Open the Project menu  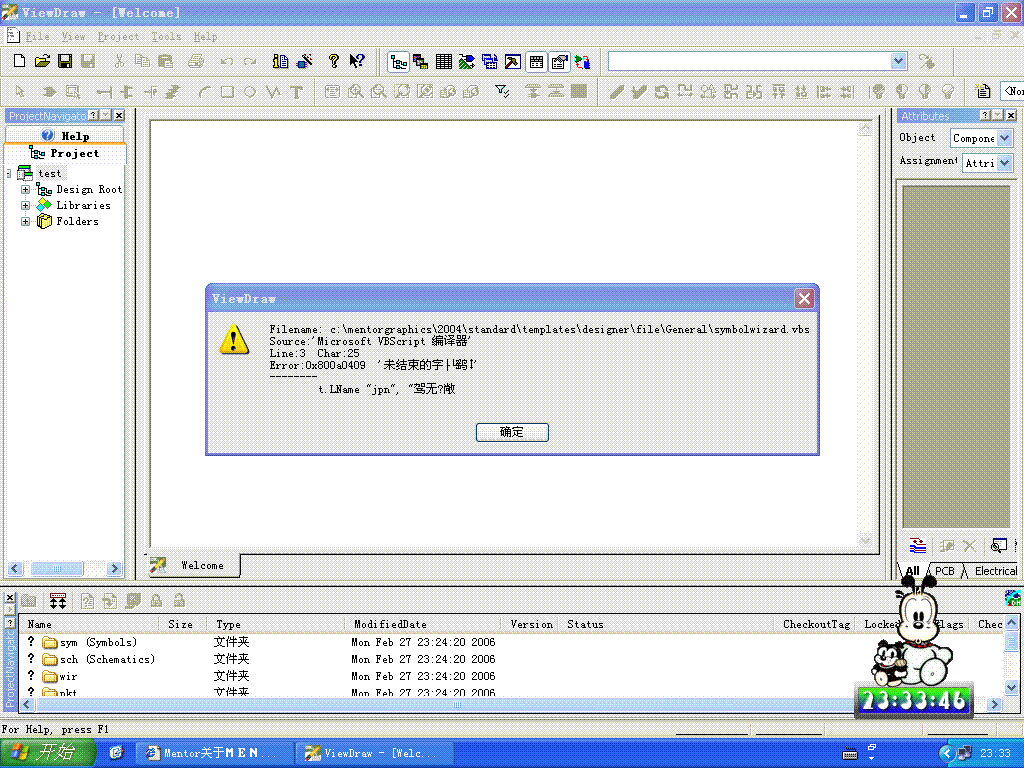[x=118, y=37]
